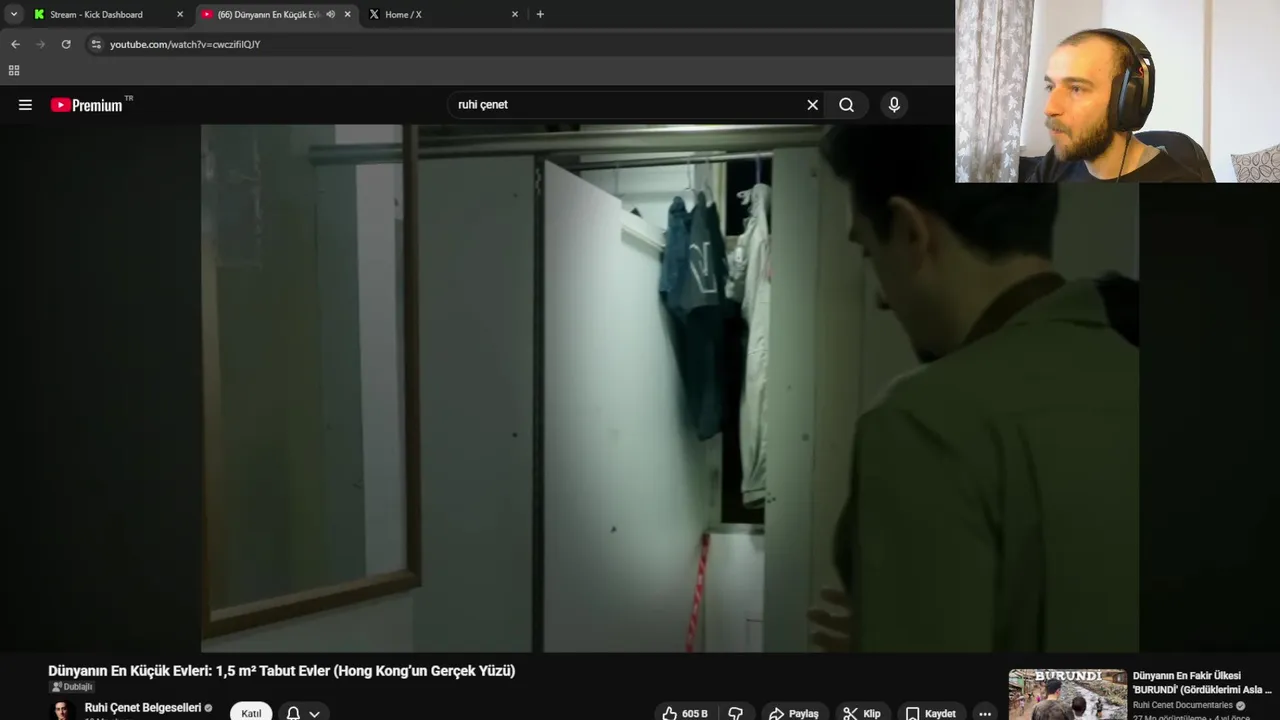
Task: Save the video with Kaydet
Action: coord(931,713)
